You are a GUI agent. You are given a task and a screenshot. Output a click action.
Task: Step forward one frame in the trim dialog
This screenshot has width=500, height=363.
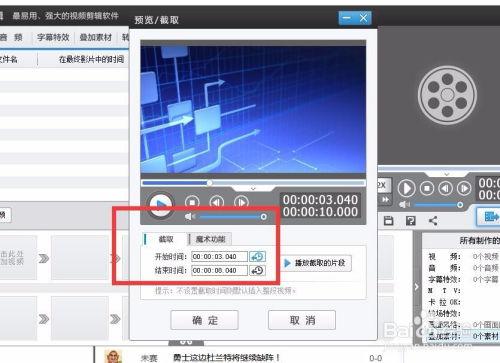(241, 202)
